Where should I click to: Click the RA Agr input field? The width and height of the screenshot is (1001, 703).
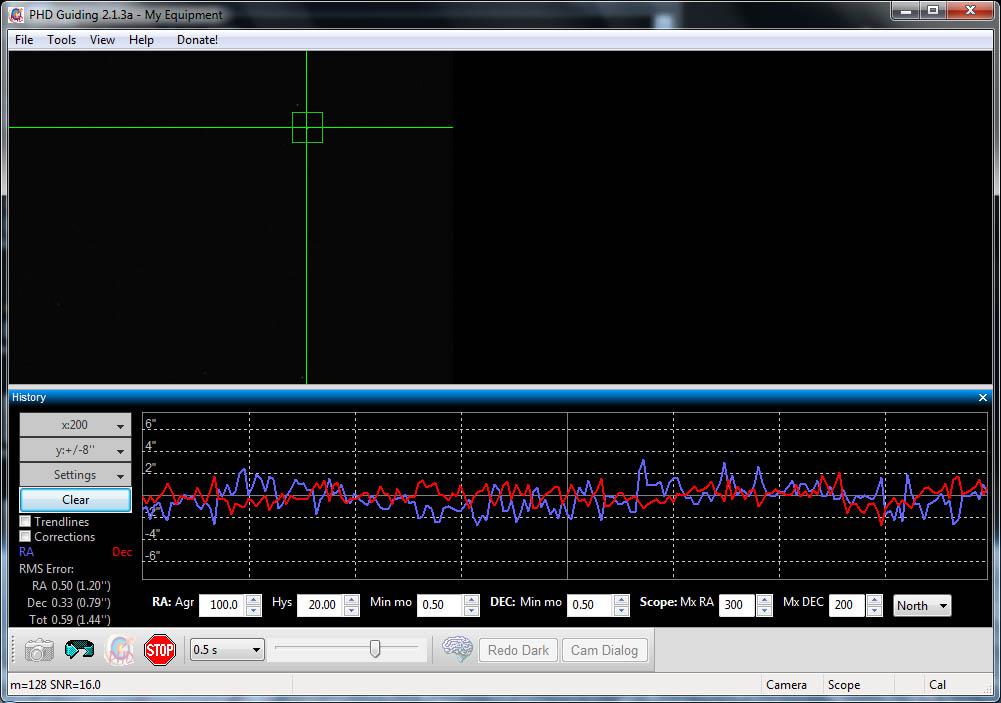223,605
